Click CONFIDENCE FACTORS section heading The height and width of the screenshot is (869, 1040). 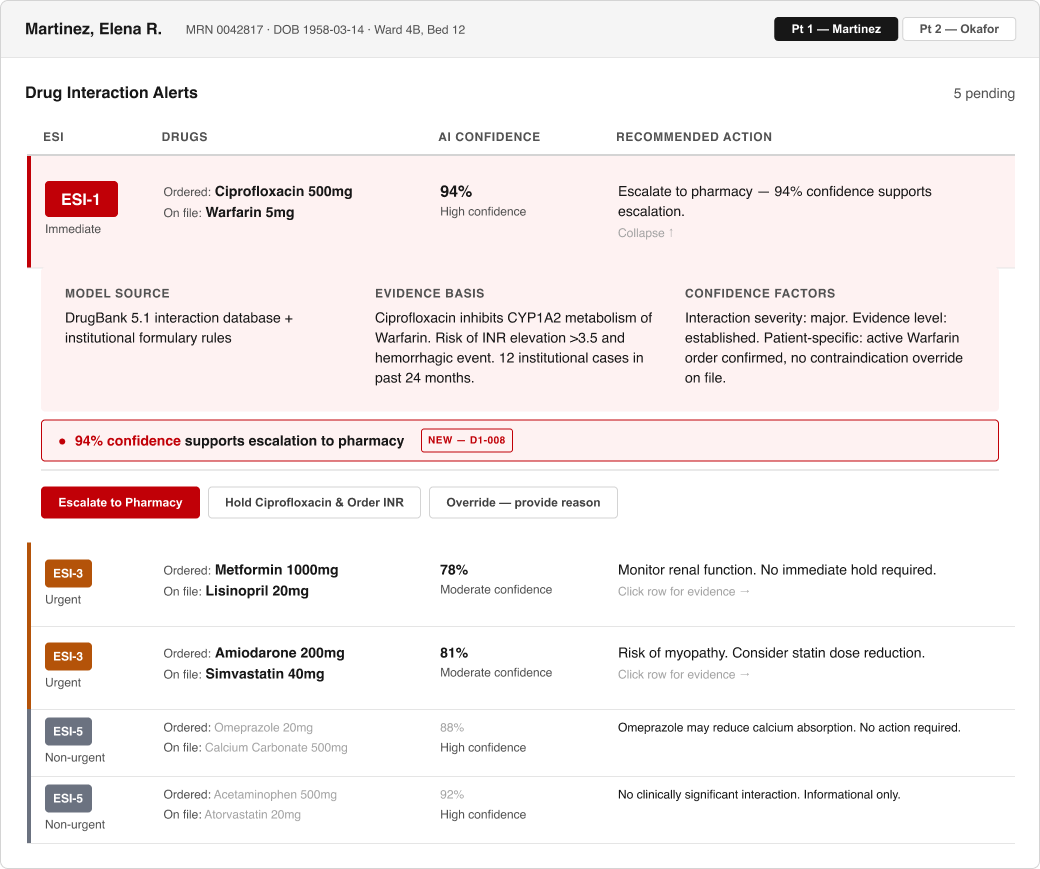pos(760,293)
